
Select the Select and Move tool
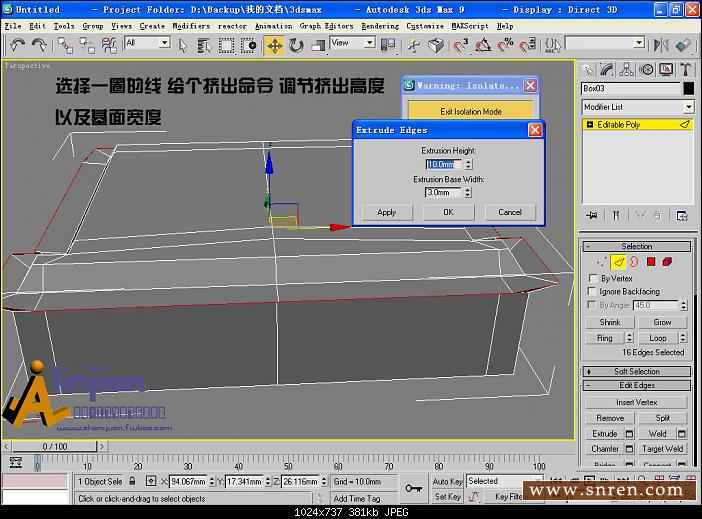pos(274,45)
